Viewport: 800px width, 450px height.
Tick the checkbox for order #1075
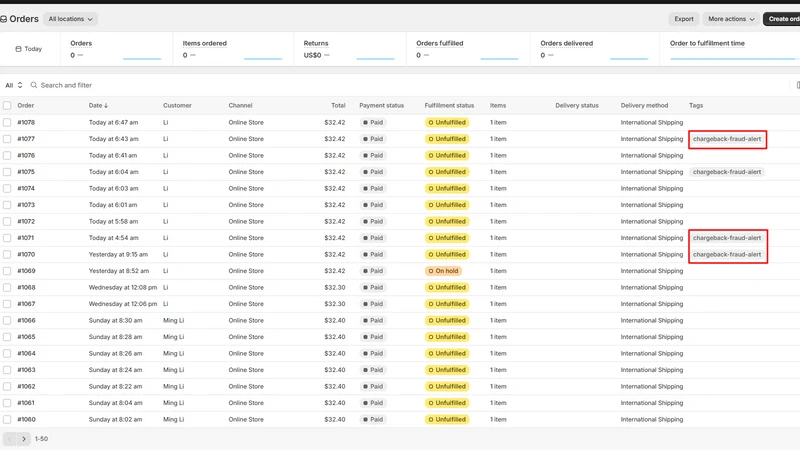[7, 172]
